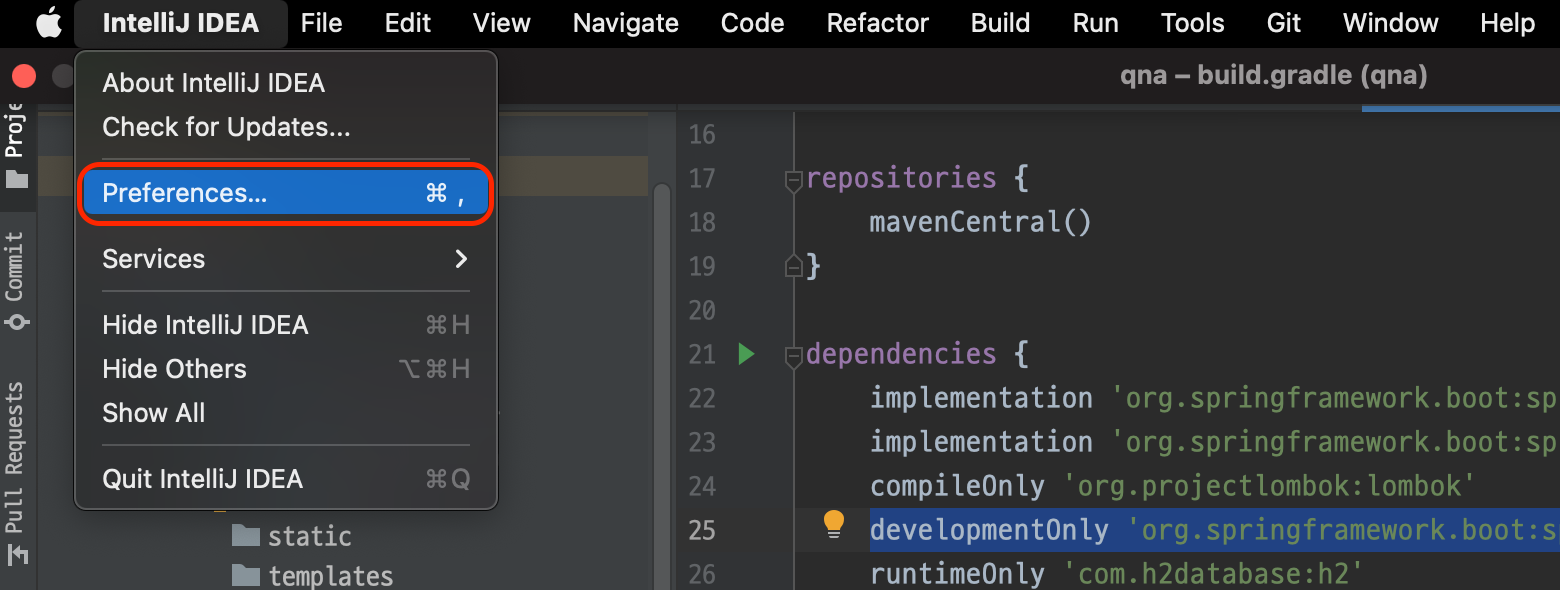The image size is (1560, 590).
Task: Open the Pull Requests tool window tab
Action: coord(16,472)
